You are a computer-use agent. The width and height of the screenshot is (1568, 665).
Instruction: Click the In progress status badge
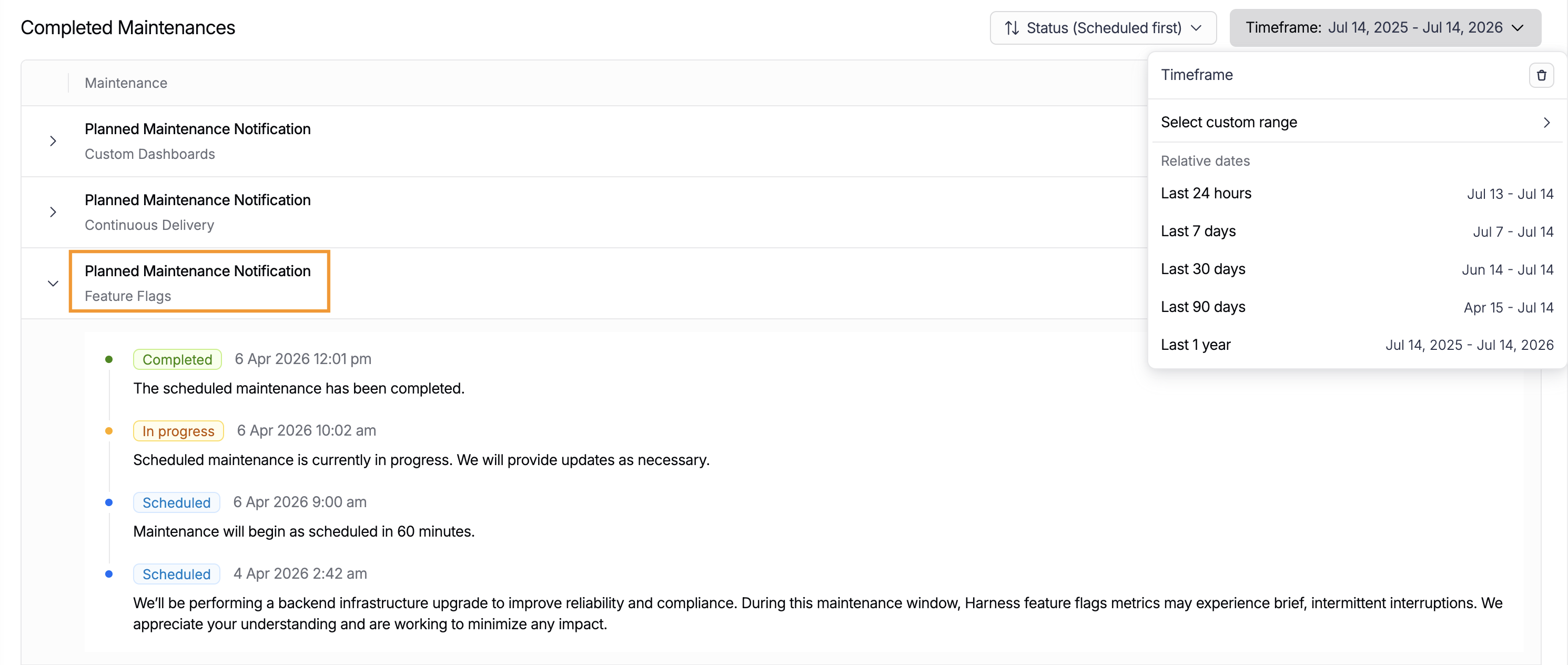178,431
